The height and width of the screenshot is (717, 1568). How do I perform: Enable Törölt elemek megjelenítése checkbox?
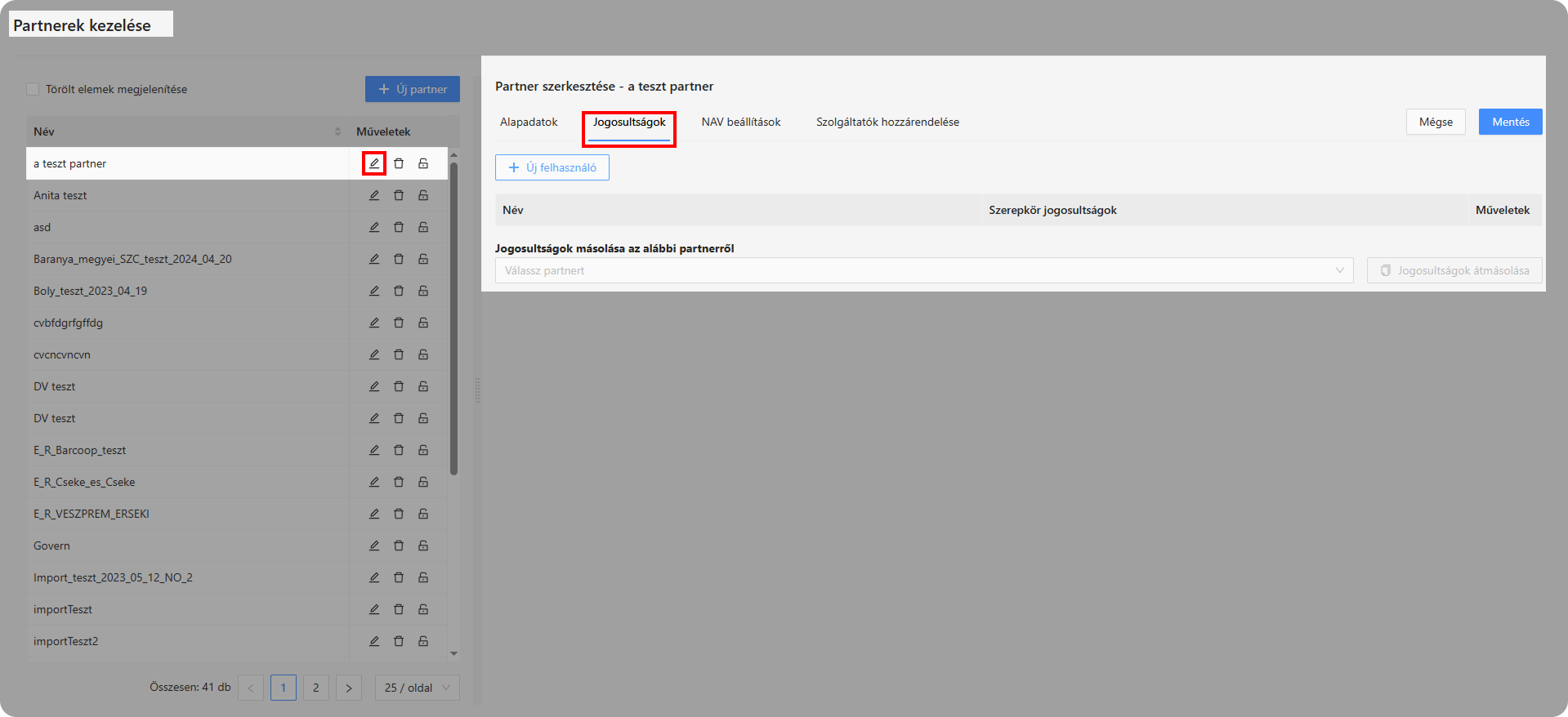coord(33,89)
